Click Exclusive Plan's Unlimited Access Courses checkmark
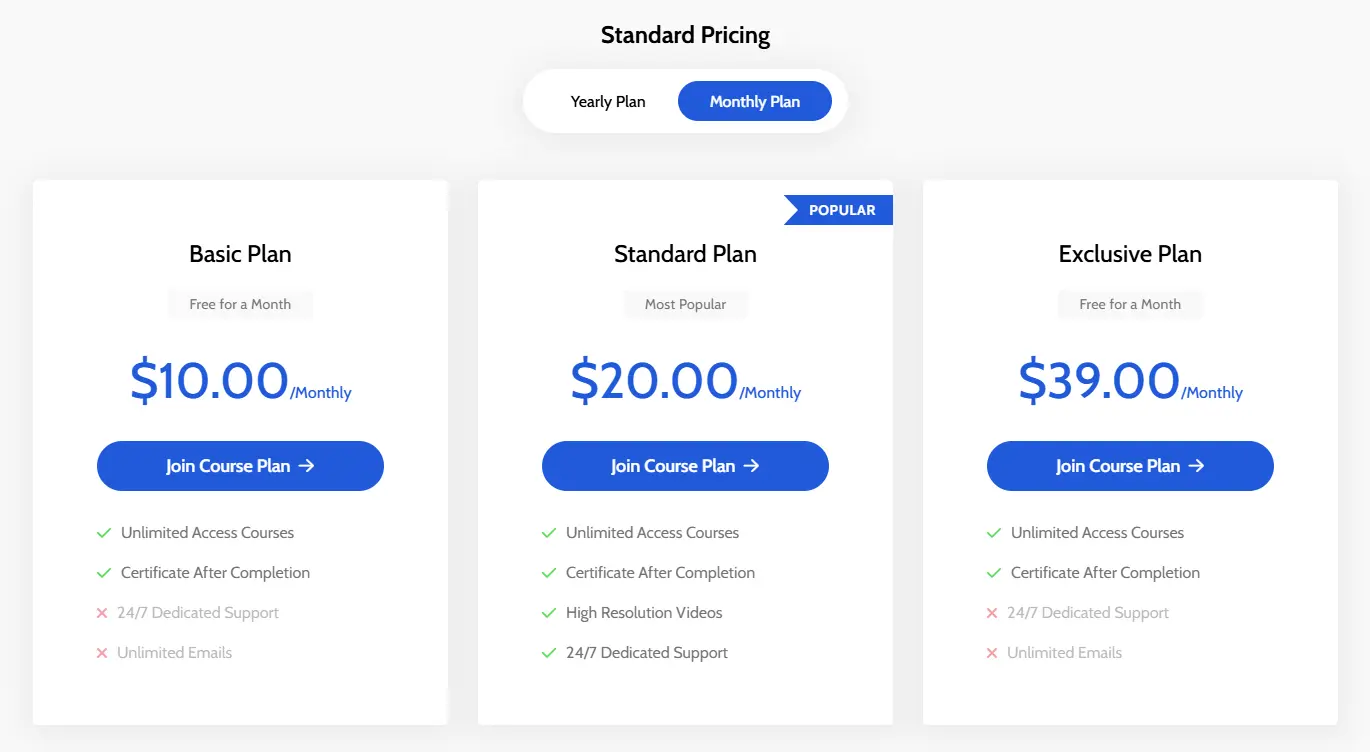This screenshot has width=1370, height=752. point(994,533)
